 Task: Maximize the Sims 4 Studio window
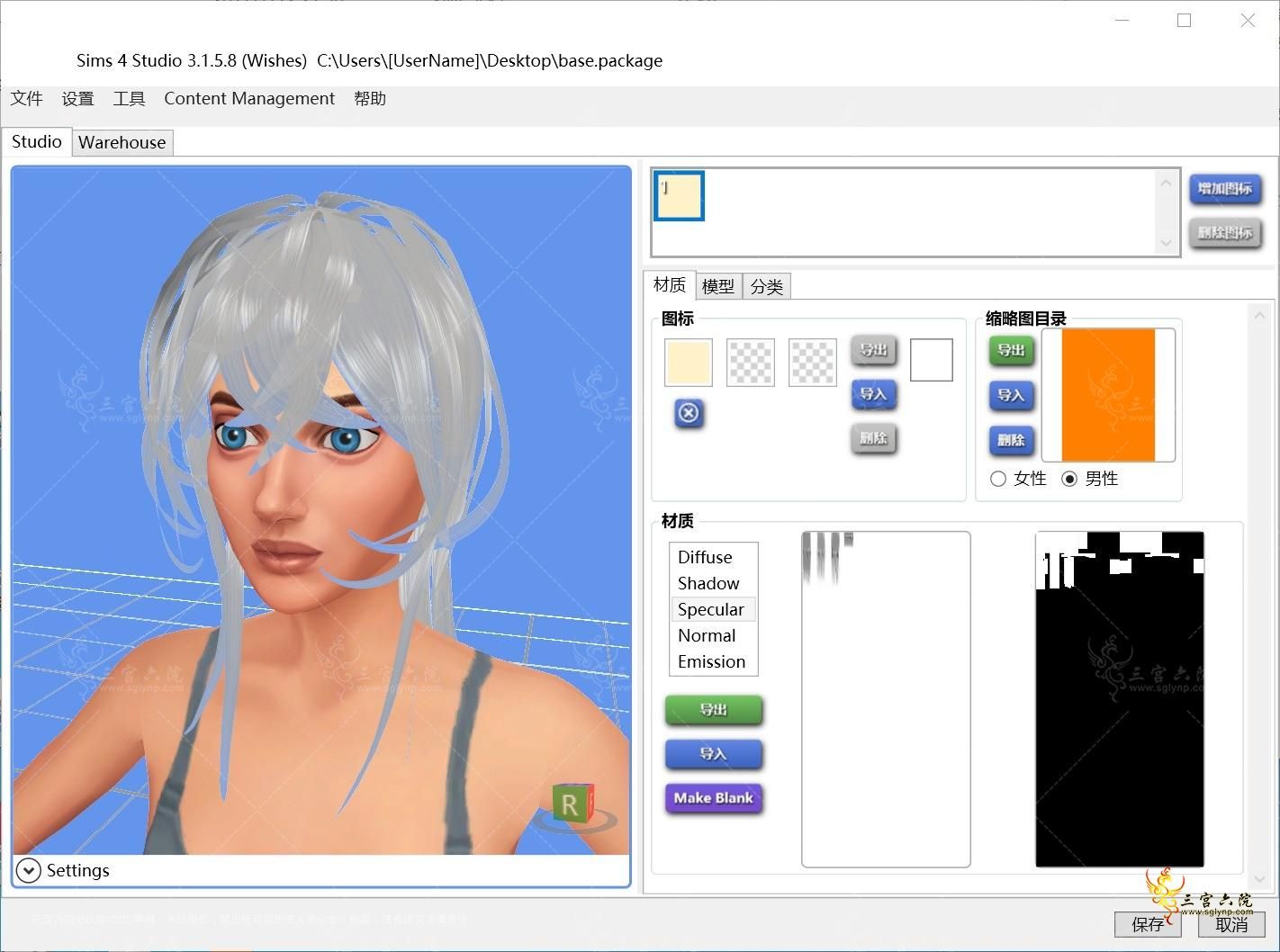[x=1185, y=20]
